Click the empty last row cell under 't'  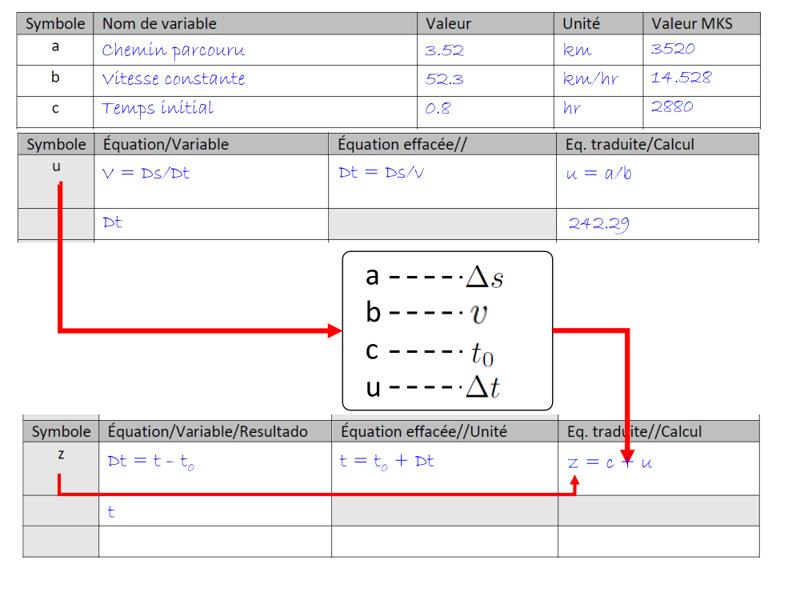coord(215,542)
